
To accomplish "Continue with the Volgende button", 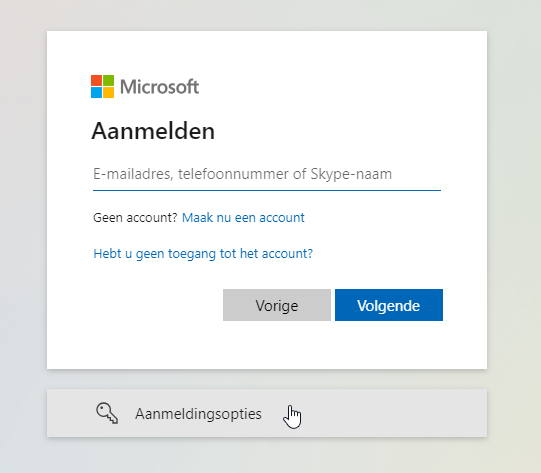I will click(389, 305).
